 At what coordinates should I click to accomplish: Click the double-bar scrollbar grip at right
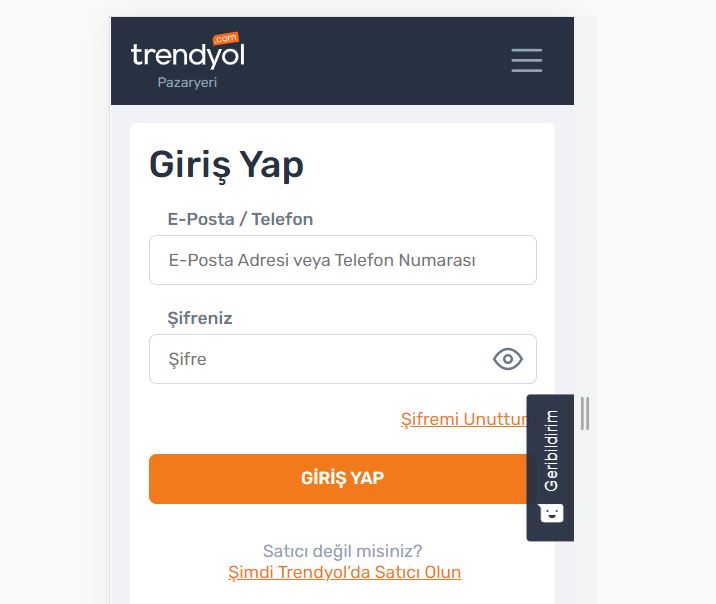pyautogui.click(x=585, y=413)
